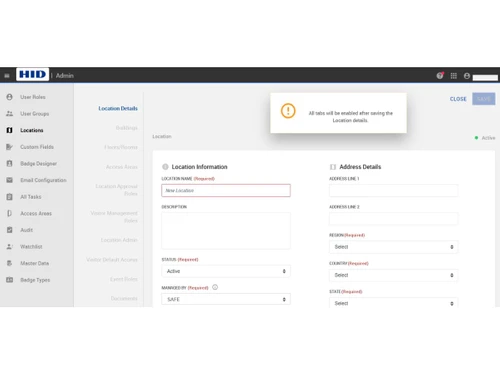Click the Badge Designer sidebar icon
Image resolution: width=500 pixels, height=375 pixels.
(x=9, y=163)
